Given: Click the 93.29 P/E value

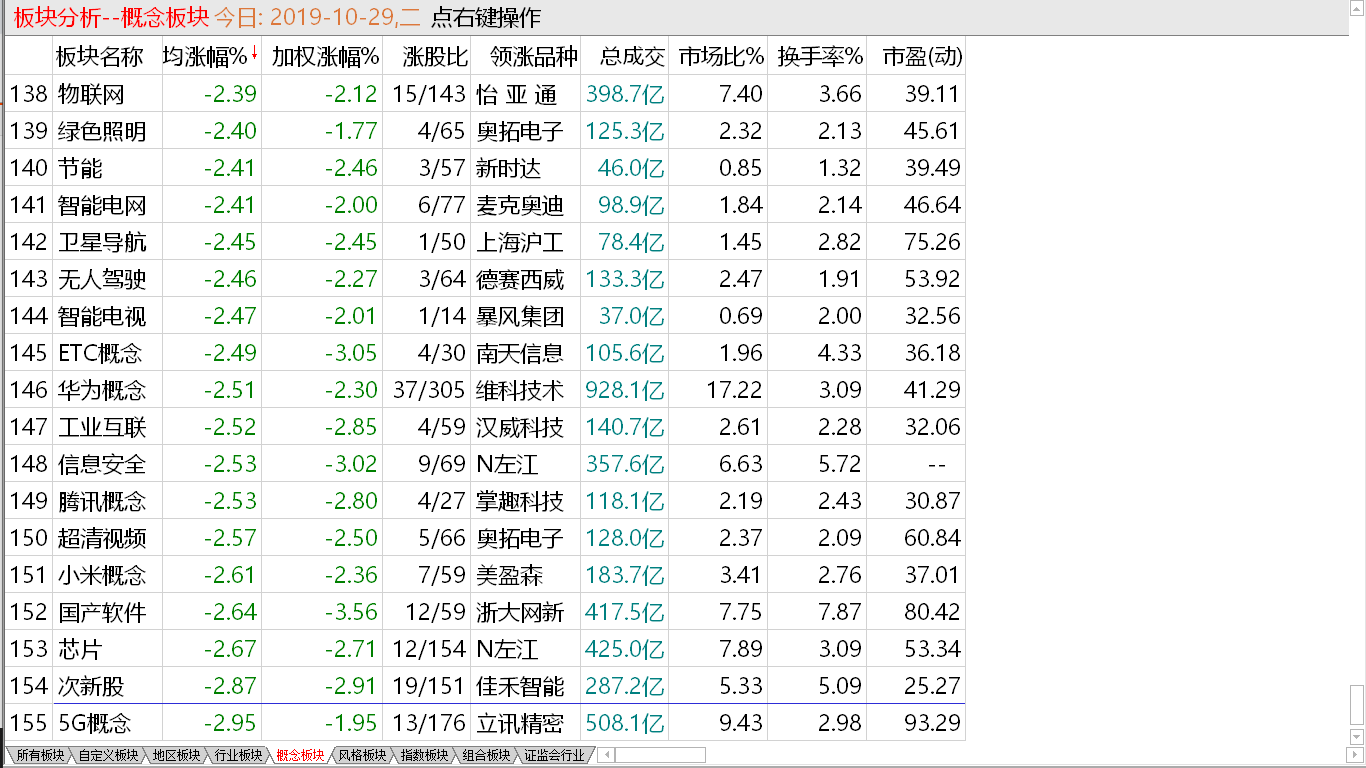Looking at the screenshot, I should (x=932, y=723).
